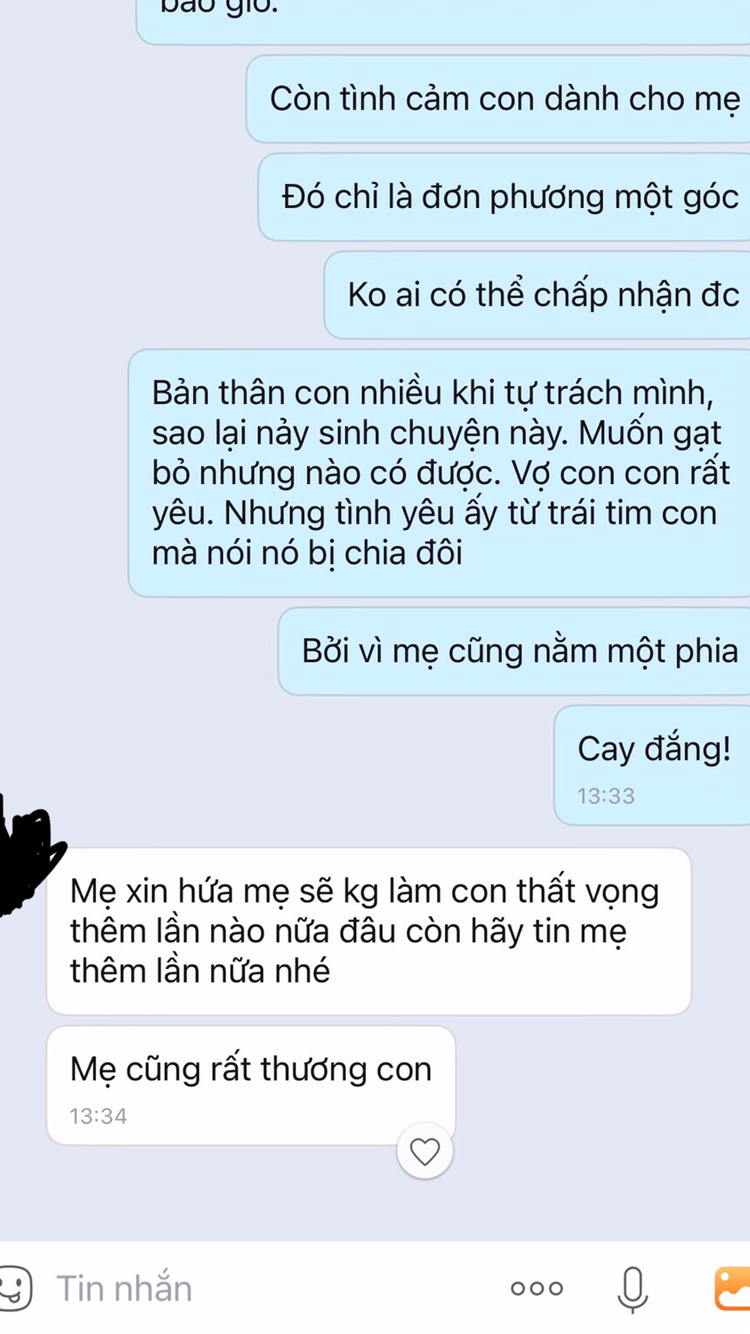Open the three-dots more options
750x1334 pixels.
coord(537,1288)
